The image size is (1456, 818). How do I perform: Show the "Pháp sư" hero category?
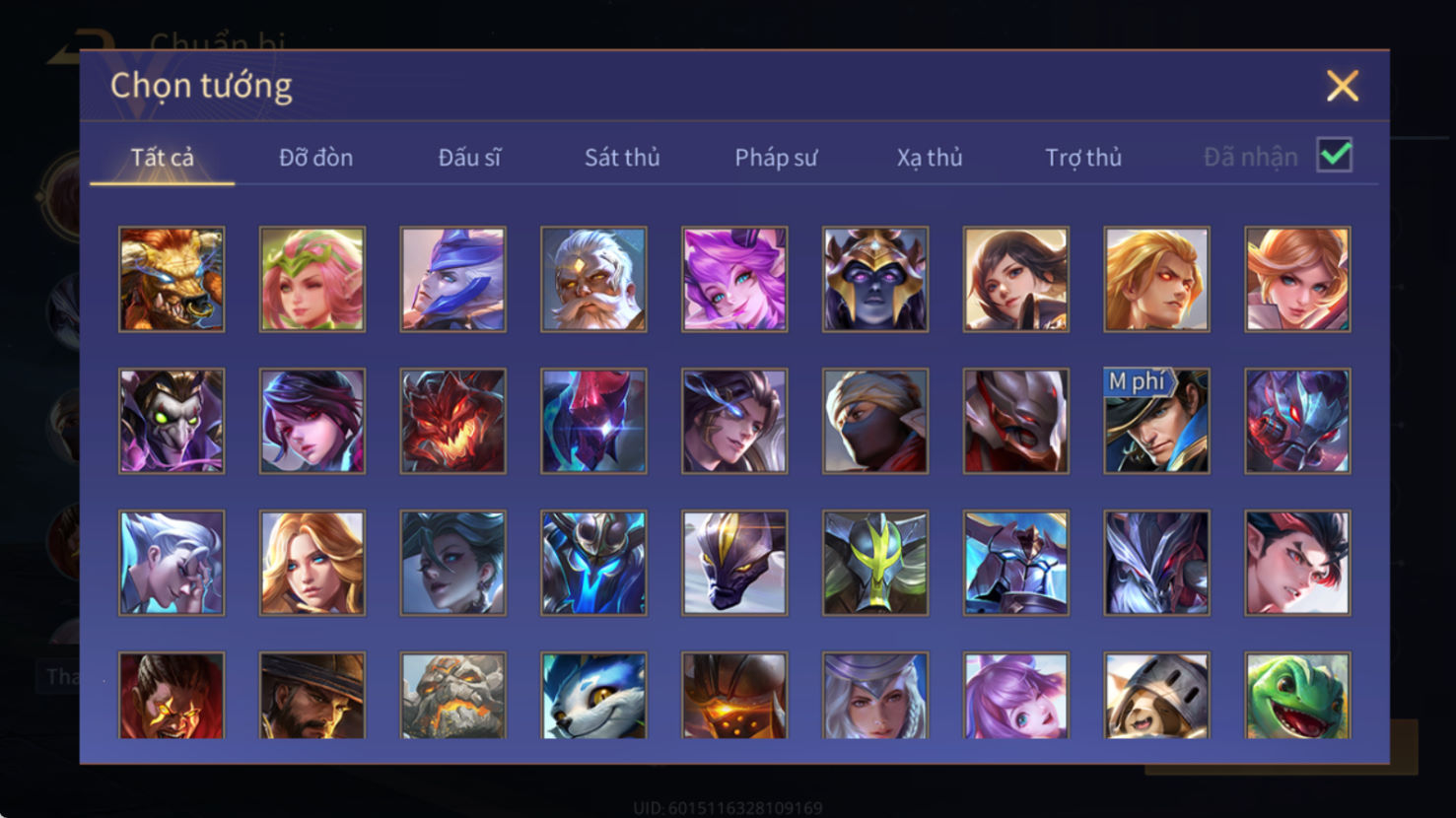click(776, 158)
